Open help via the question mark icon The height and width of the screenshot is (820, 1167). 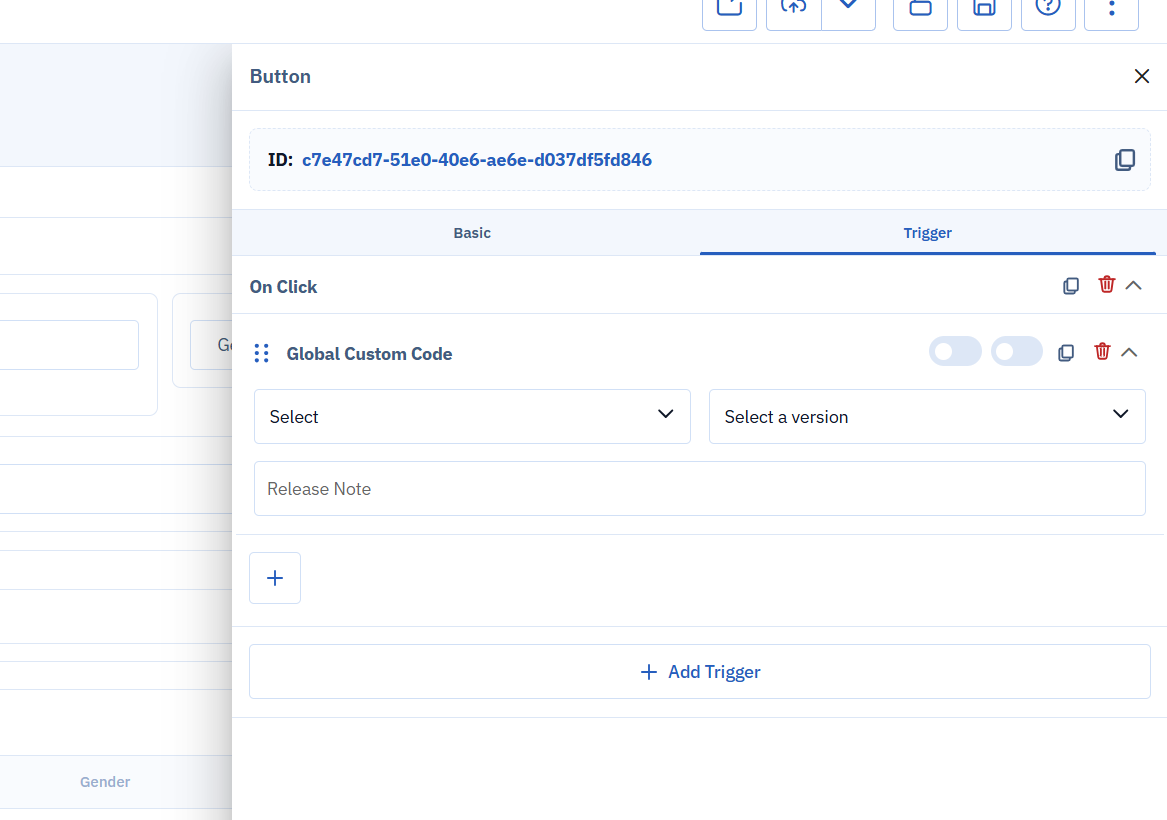click(x=1047, y=8)
